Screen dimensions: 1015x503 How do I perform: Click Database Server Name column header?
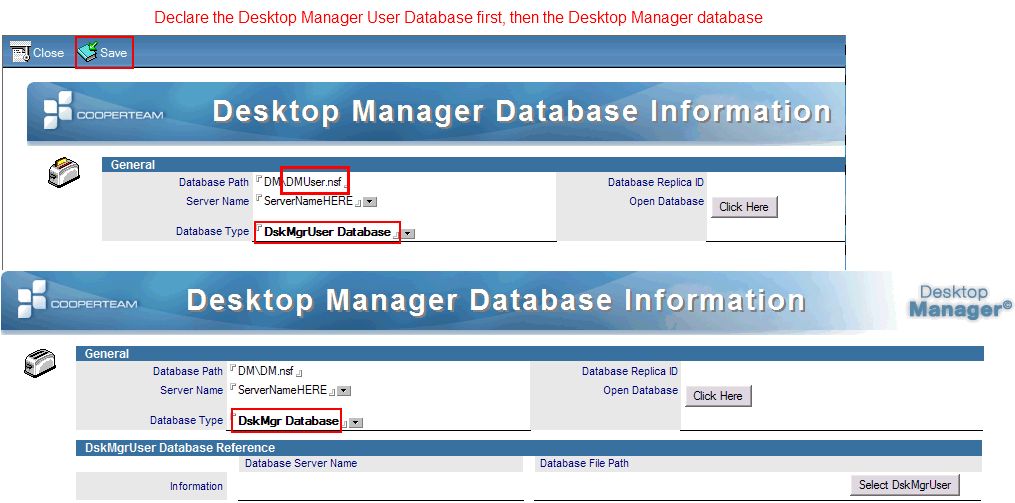pyautogui.click(x=301, y=464)
